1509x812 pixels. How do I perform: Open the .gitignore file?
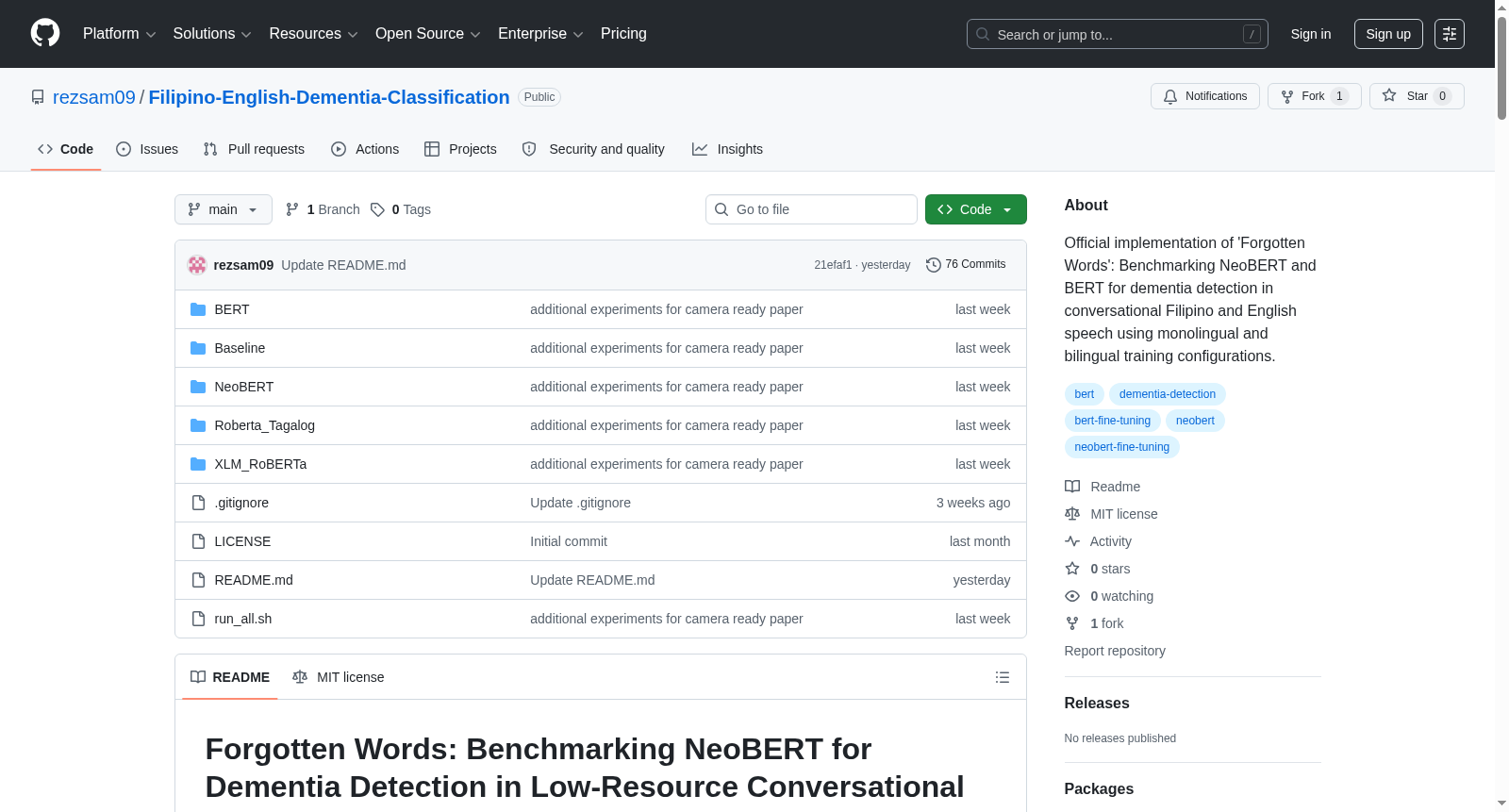(241, 503)
